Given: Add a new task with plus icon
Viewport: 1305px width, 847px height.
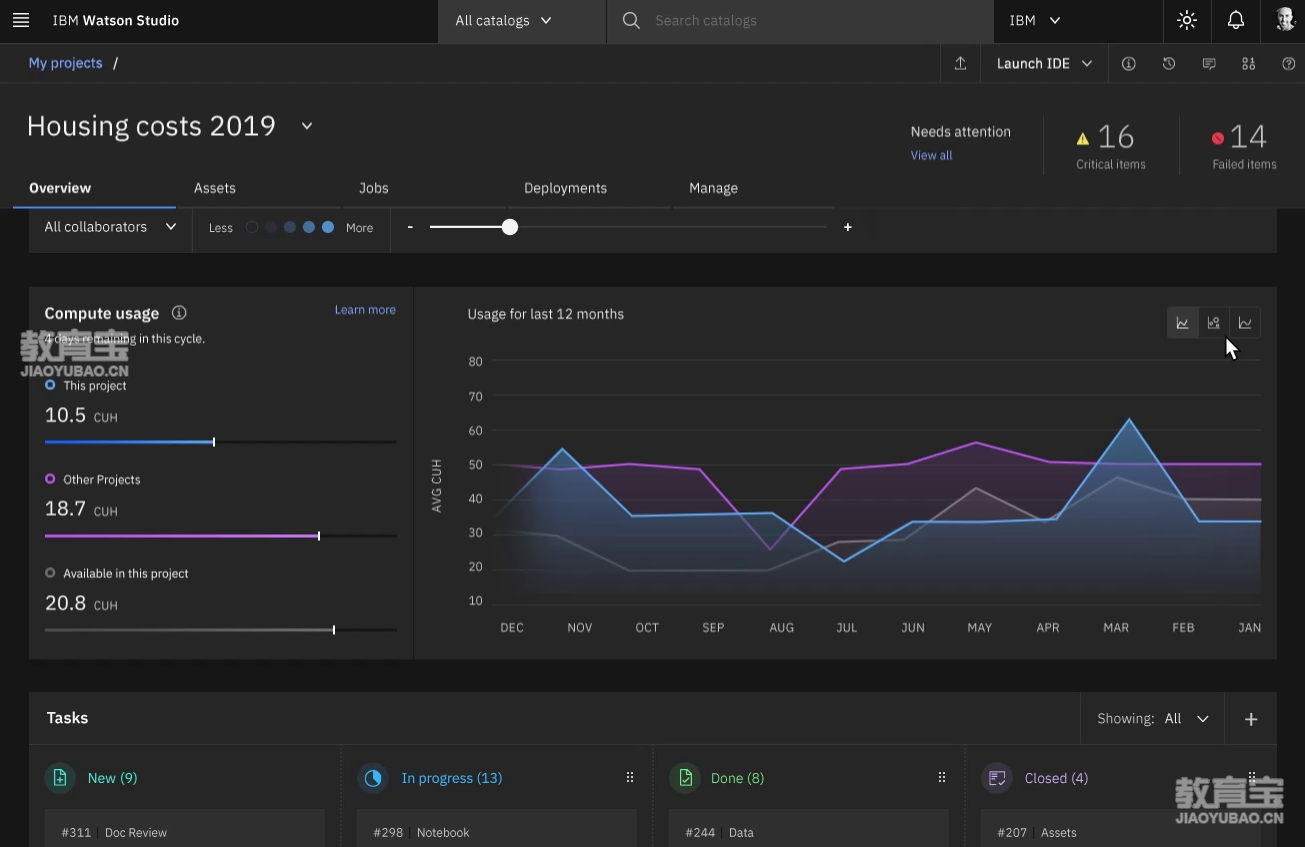Looking at the screenshot, I should [1250, 719].
